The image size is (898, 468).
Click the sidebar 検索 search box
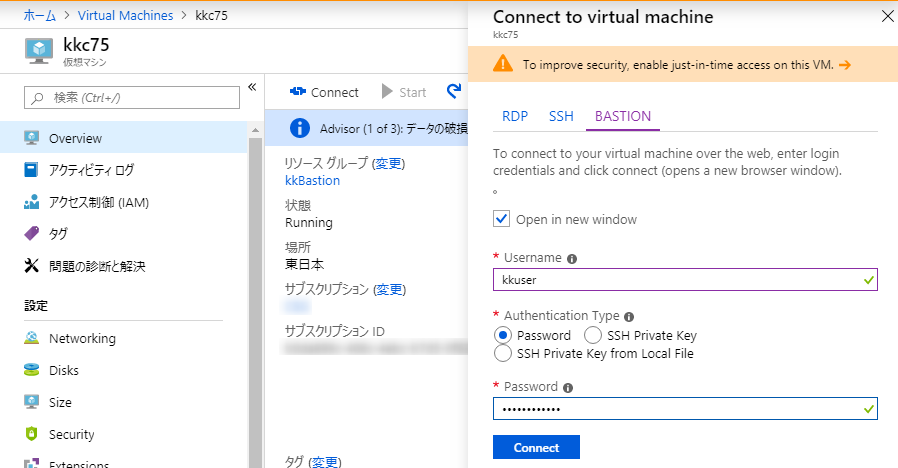coord(132,97)
